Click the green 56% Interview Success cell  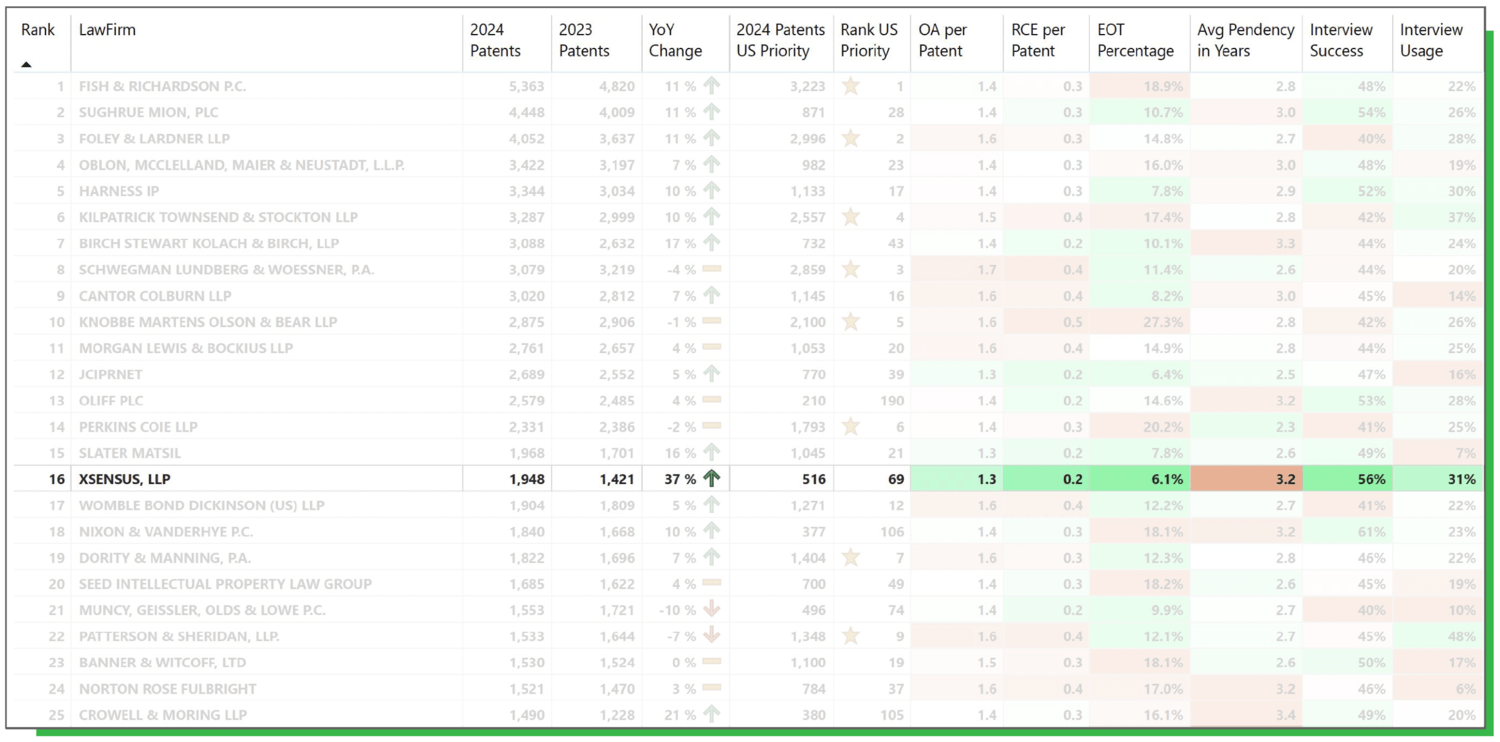1347,479
